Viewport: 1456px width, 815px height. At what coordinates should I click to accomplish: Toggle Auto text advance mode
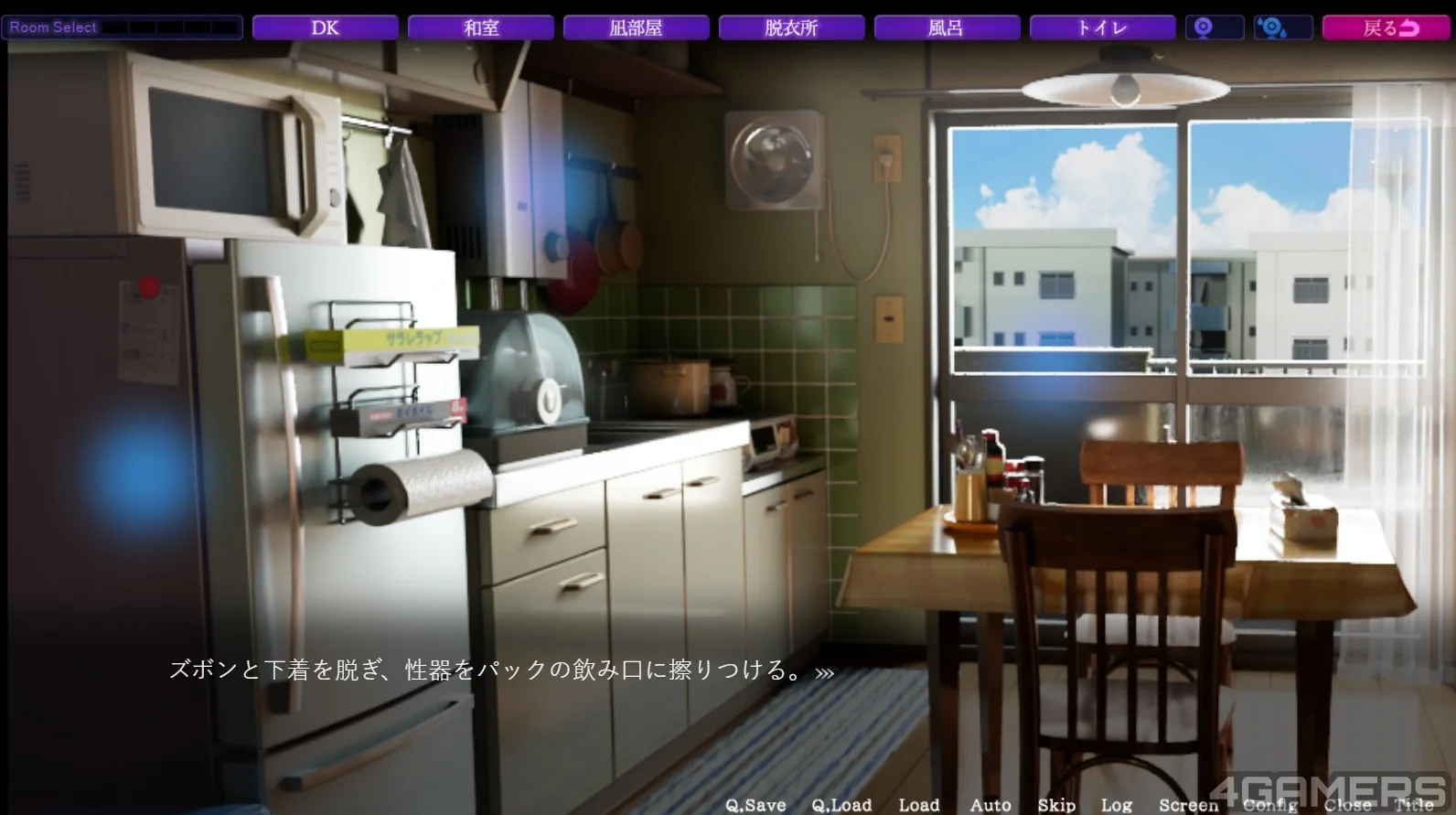tap(990, 805)
